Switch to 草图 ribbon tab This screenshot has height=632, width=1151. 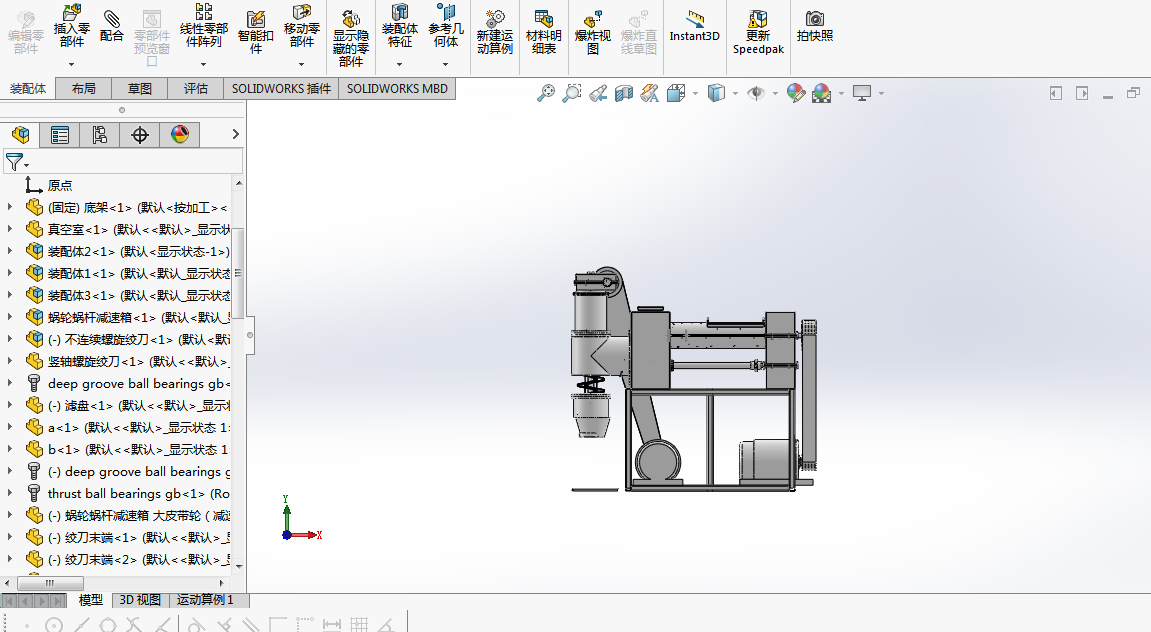point(139,89)
